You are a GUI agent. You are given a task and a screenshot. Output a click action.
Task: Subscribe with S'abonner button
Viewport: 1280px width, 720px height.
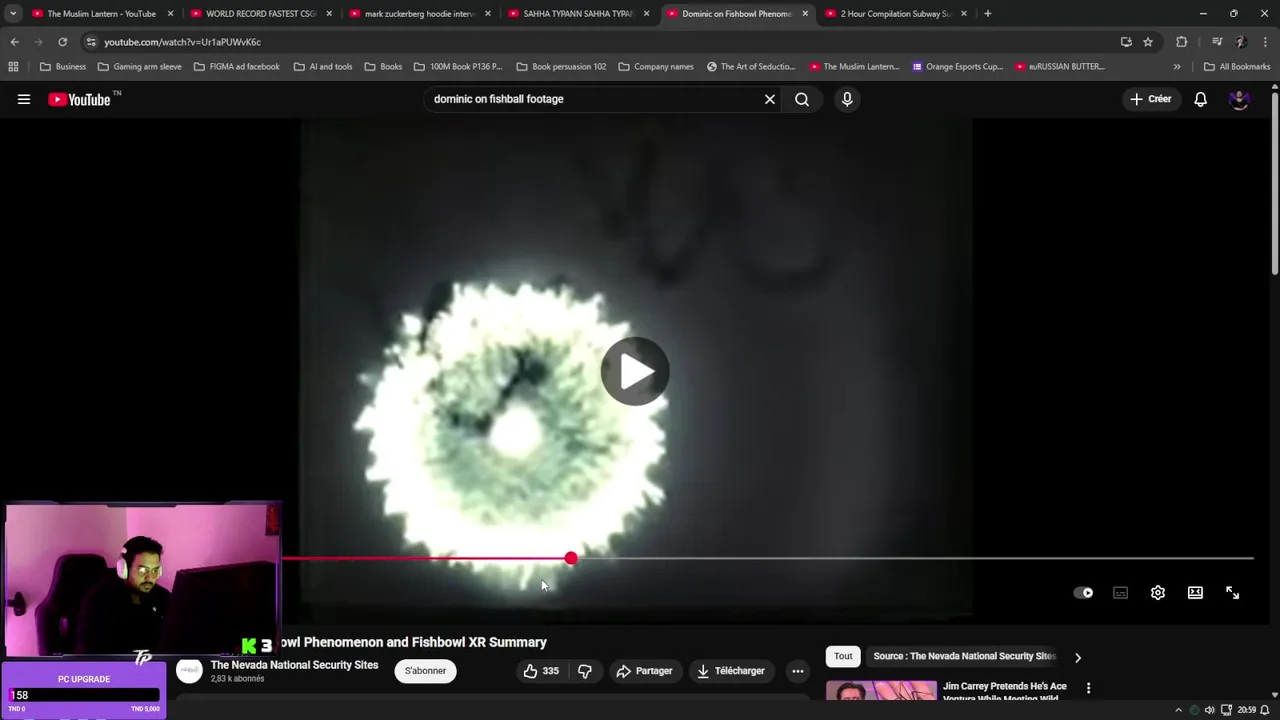pos(425,671)
